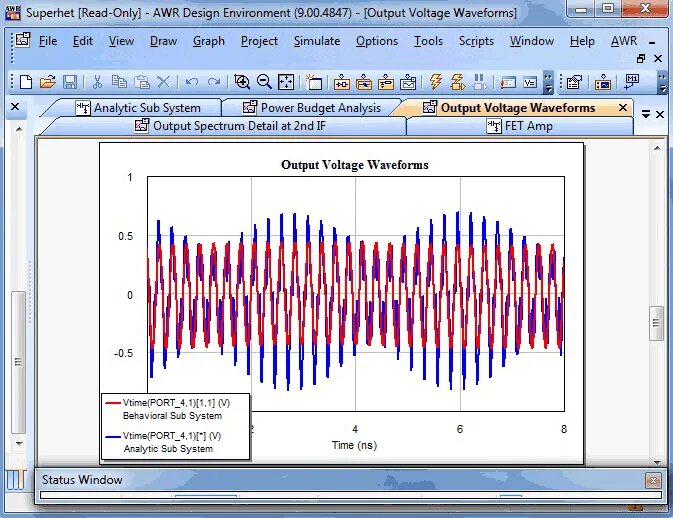Screen dimensions: 673x518
Task: Click the View All fit icon
Action: 286,82
